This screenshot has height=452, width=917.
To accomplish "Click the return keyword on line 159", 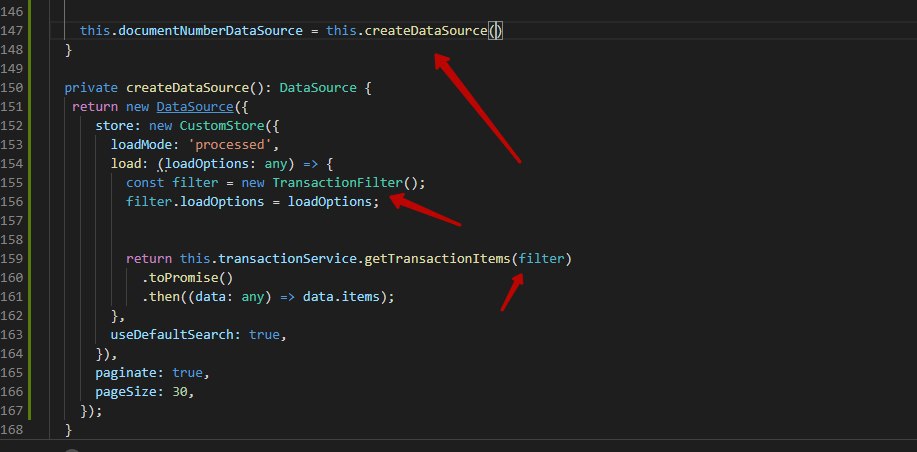I will [x=149, y=258].
